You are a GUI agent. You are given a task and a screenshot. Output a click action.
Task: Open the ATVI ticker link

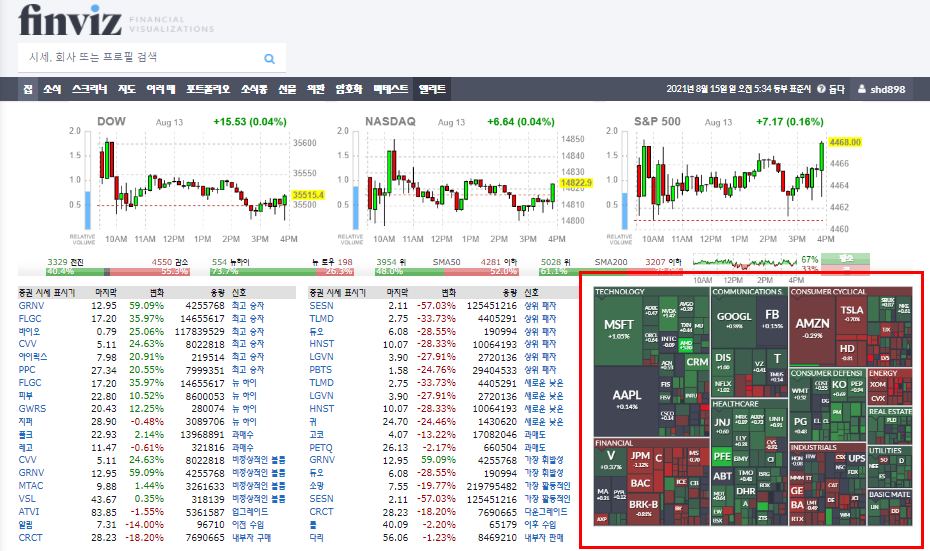(28, 512)
